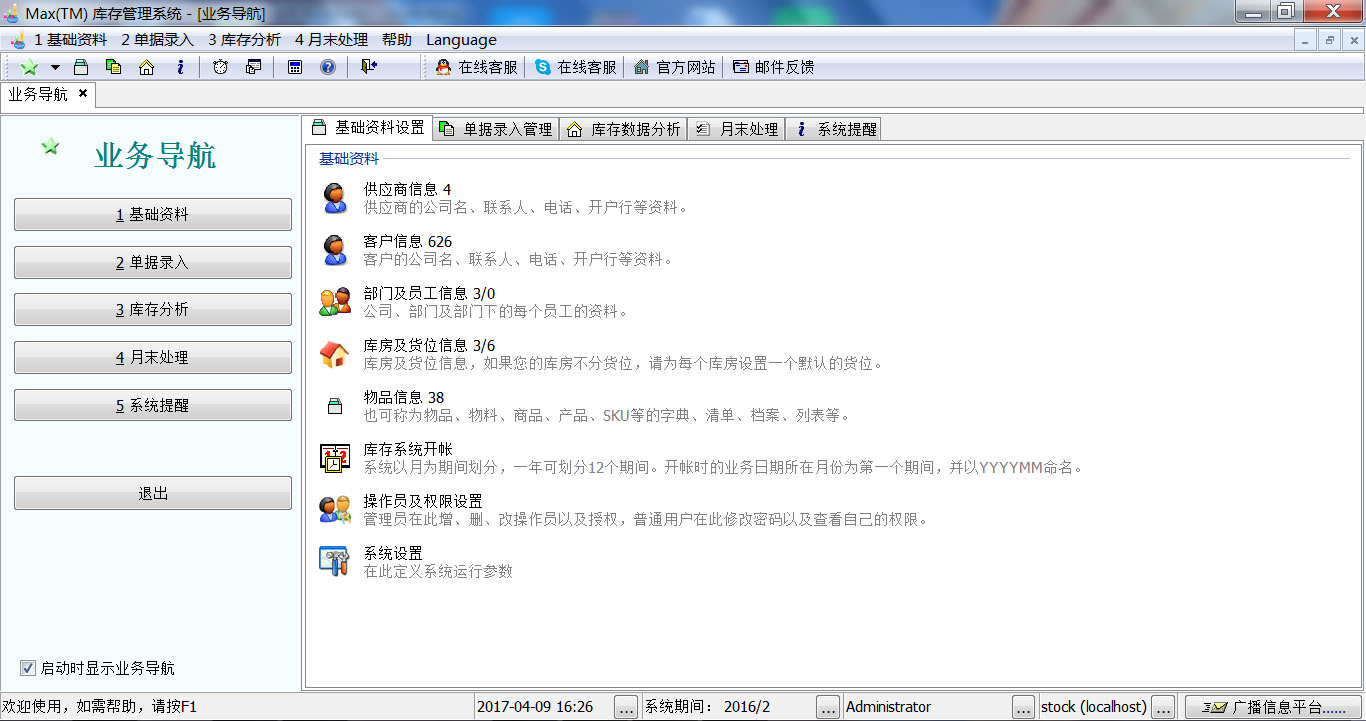This screenshot has height=721, width=1366.
Task: Open the 广播信息平台 status bar button
Action: pos(1274,707)
